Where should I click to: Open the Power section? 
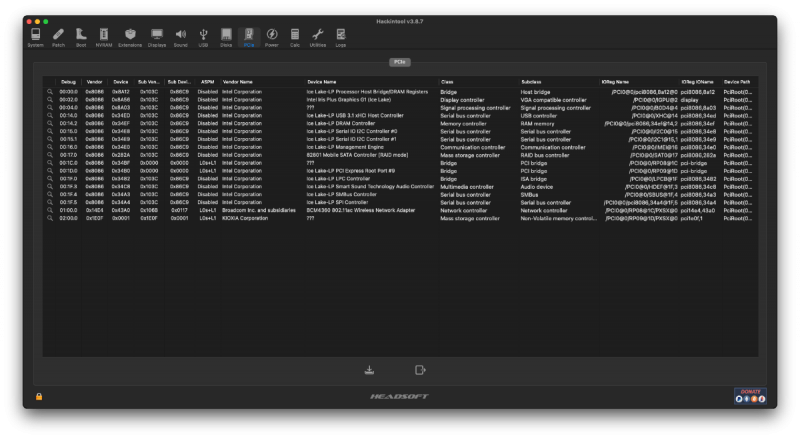272,37
